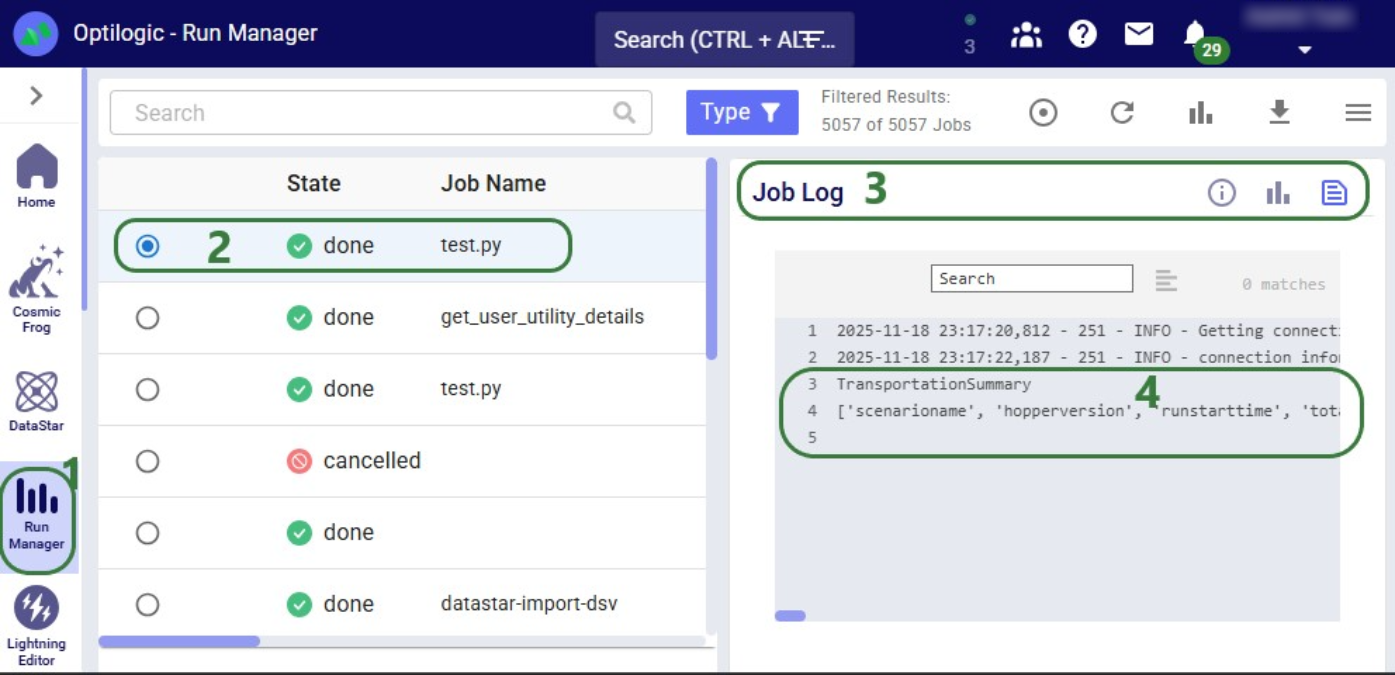This screenshot has height=675, width=1395.
Task: Open Run Manager in sidebar
Action: (x=36, y=516)
